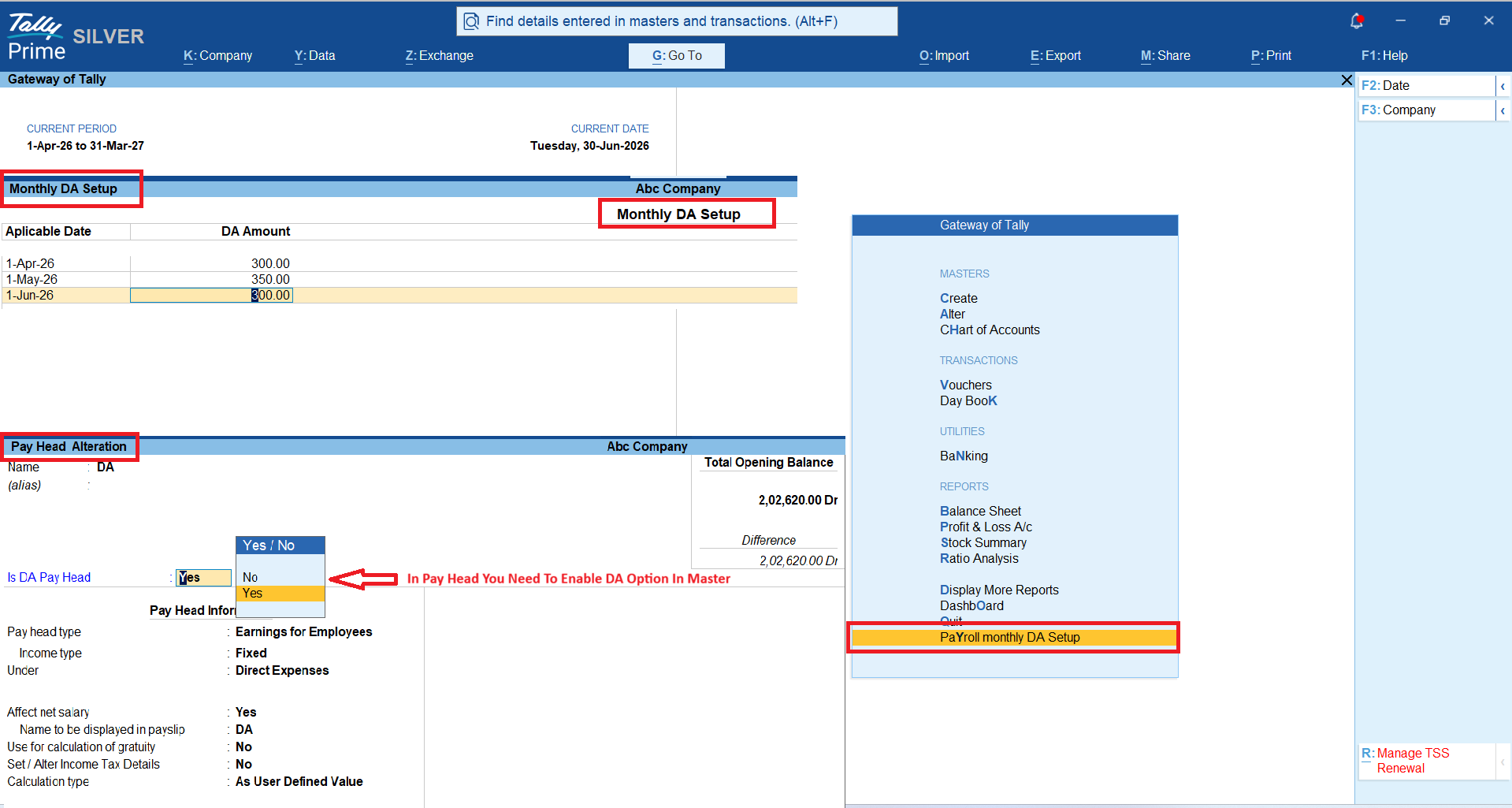Open the Z: Exchange menu
Screen dimensions: 1512x808
[x=440, y=56]
